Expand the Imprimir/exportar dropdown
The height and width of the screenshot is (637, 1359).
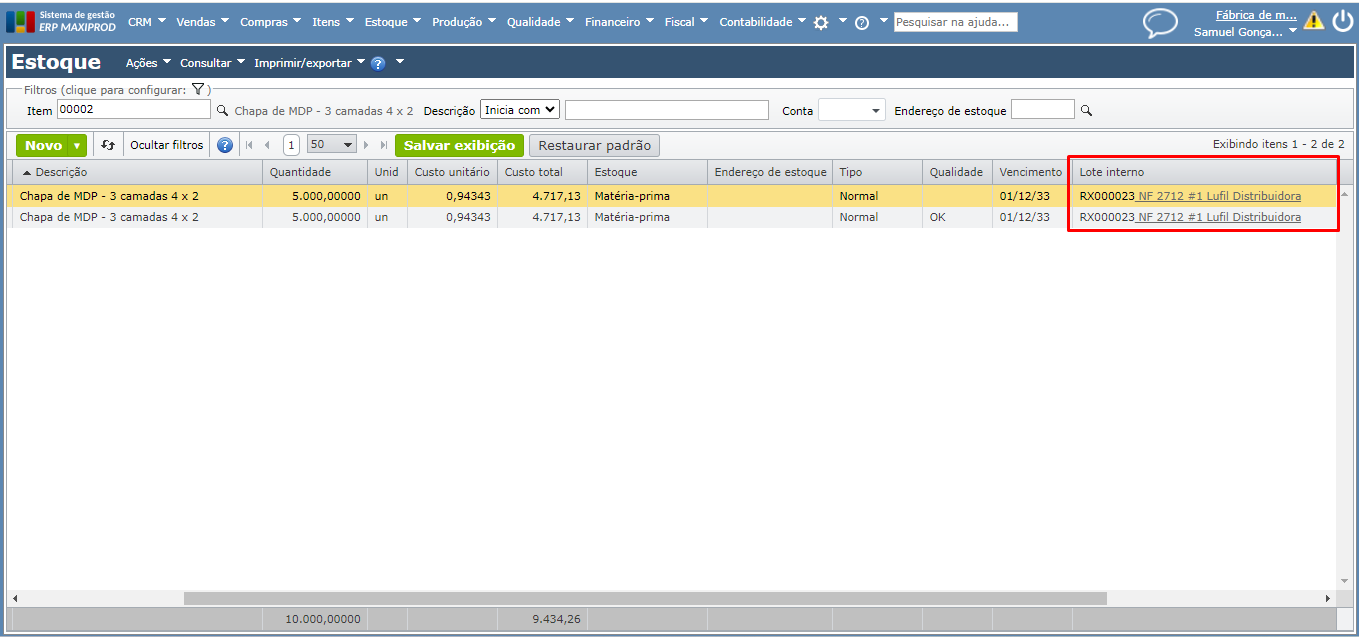tap(309, 63)
